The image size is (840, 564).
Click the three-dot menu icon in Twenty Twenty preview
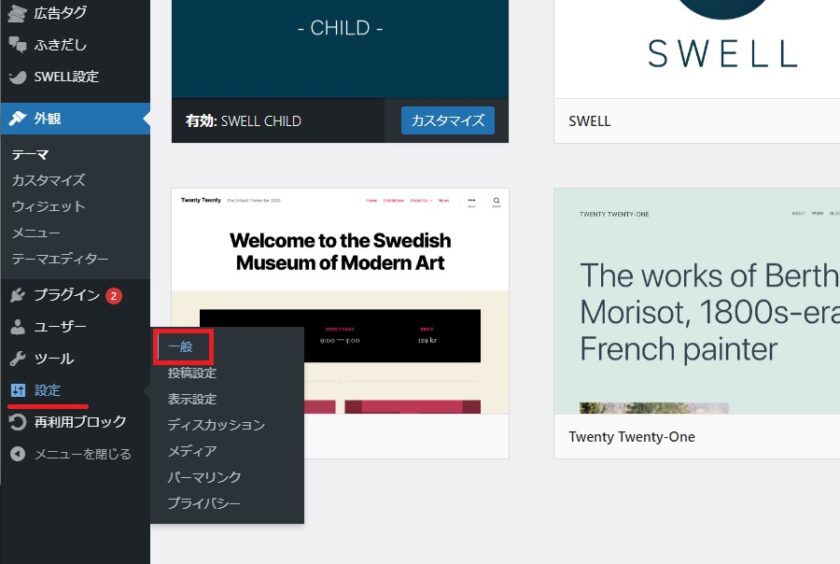tap(471, 200)
